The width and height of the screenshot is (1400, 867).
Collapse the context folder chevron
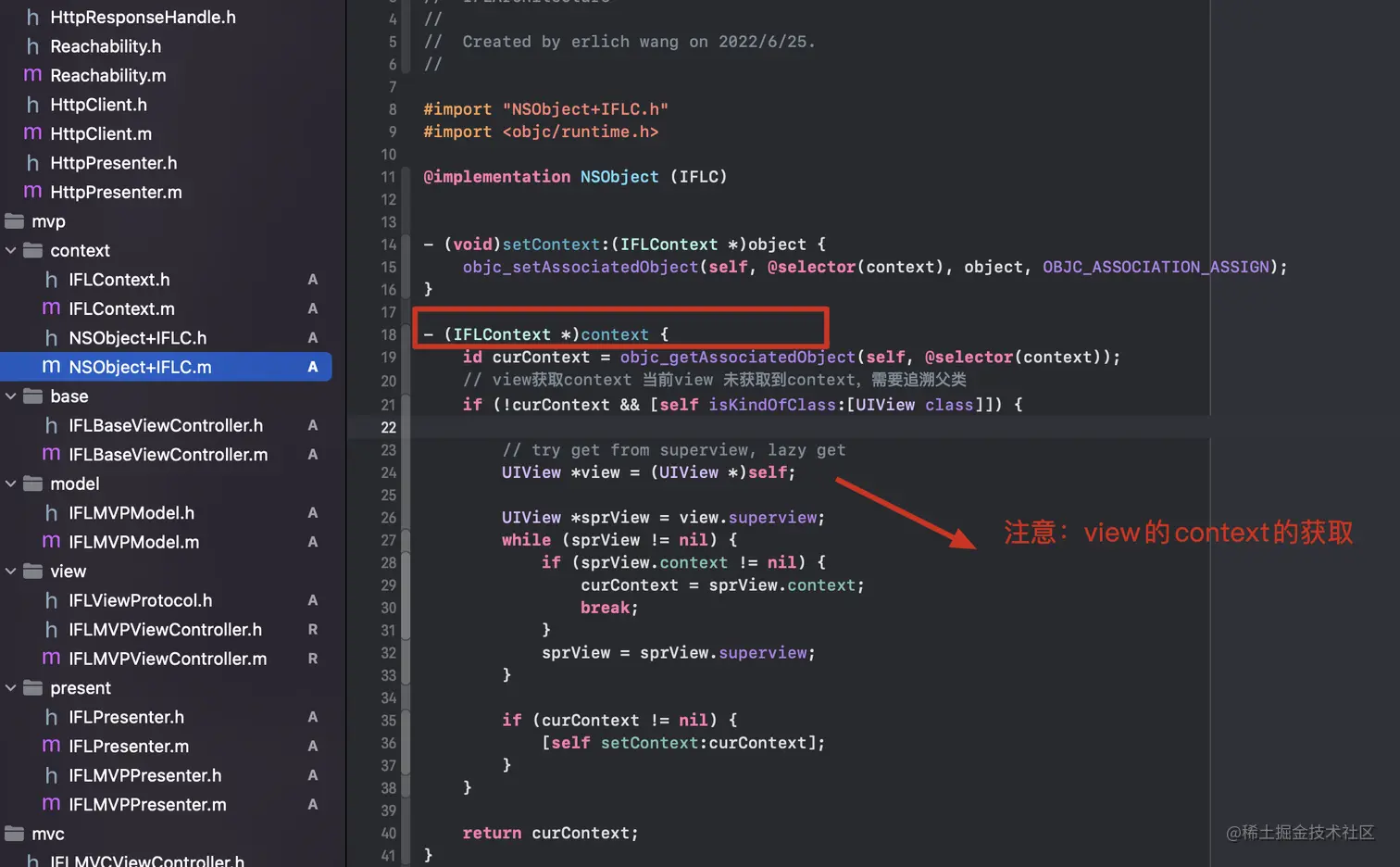click(x=11, y=251)
